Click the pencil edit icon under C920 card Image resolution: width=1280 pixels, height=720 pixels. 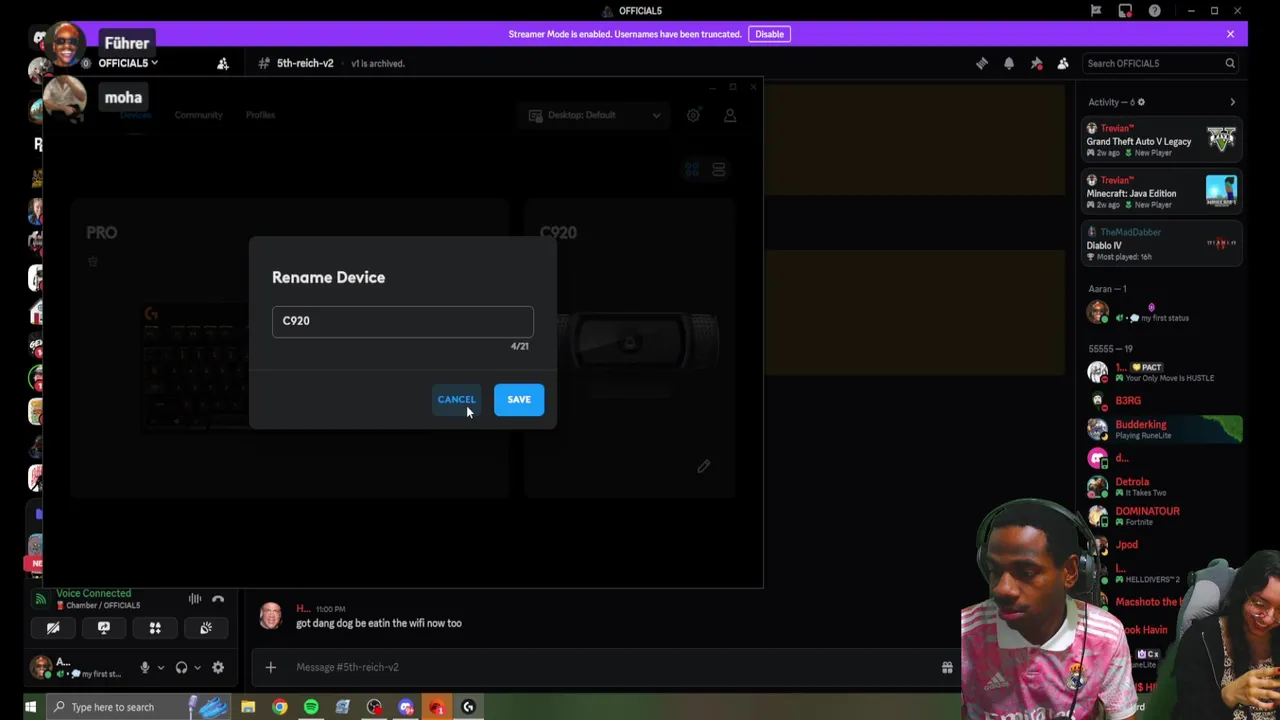(x=704, y=466)
